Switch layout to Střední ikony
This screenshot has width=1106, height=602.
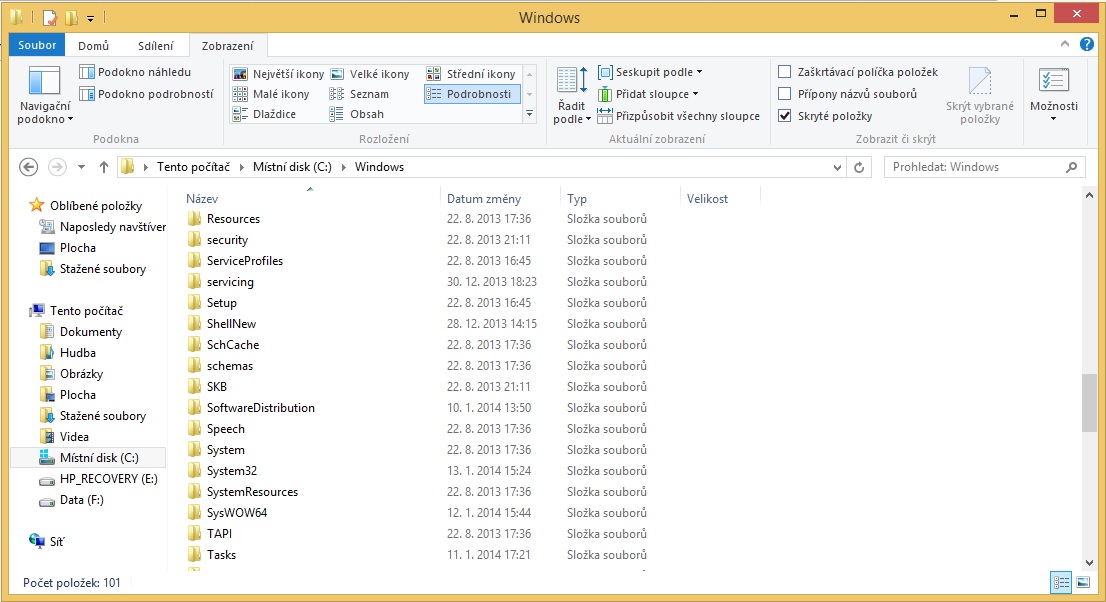point(471,74)
